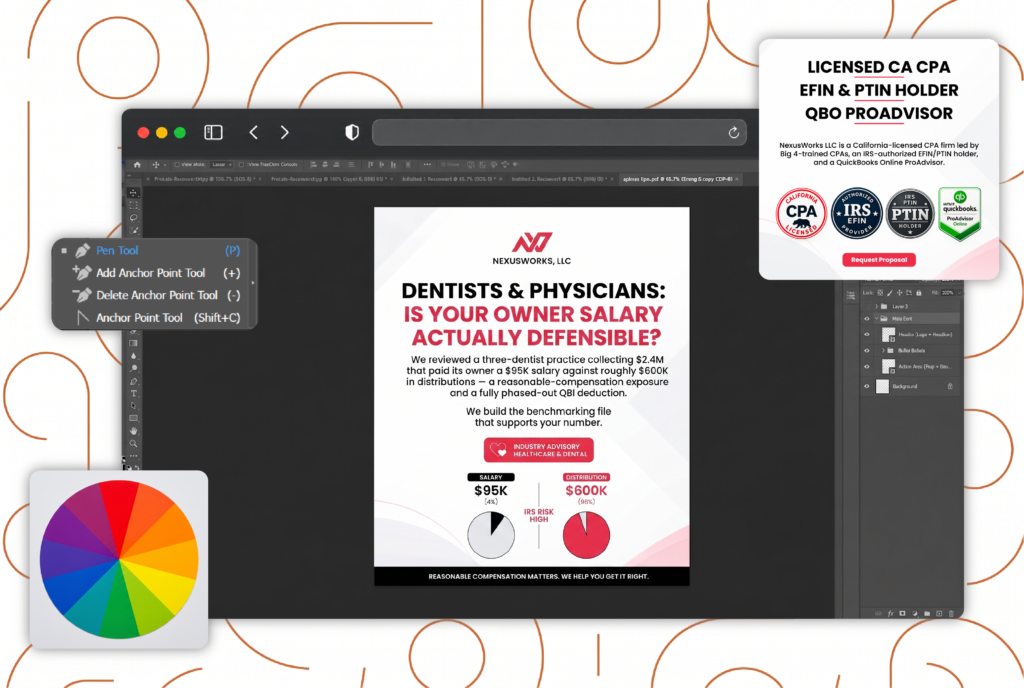Open more options ellipsis in options bar
This screenshot has height=688, width=1024.
427,164
